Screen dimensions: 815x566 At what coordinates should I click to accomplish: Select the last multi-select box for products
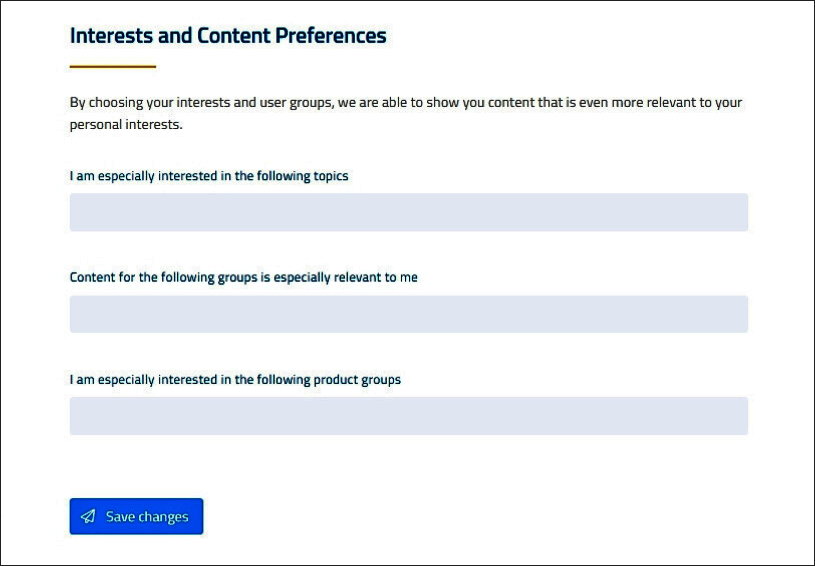tap(408, 416)
